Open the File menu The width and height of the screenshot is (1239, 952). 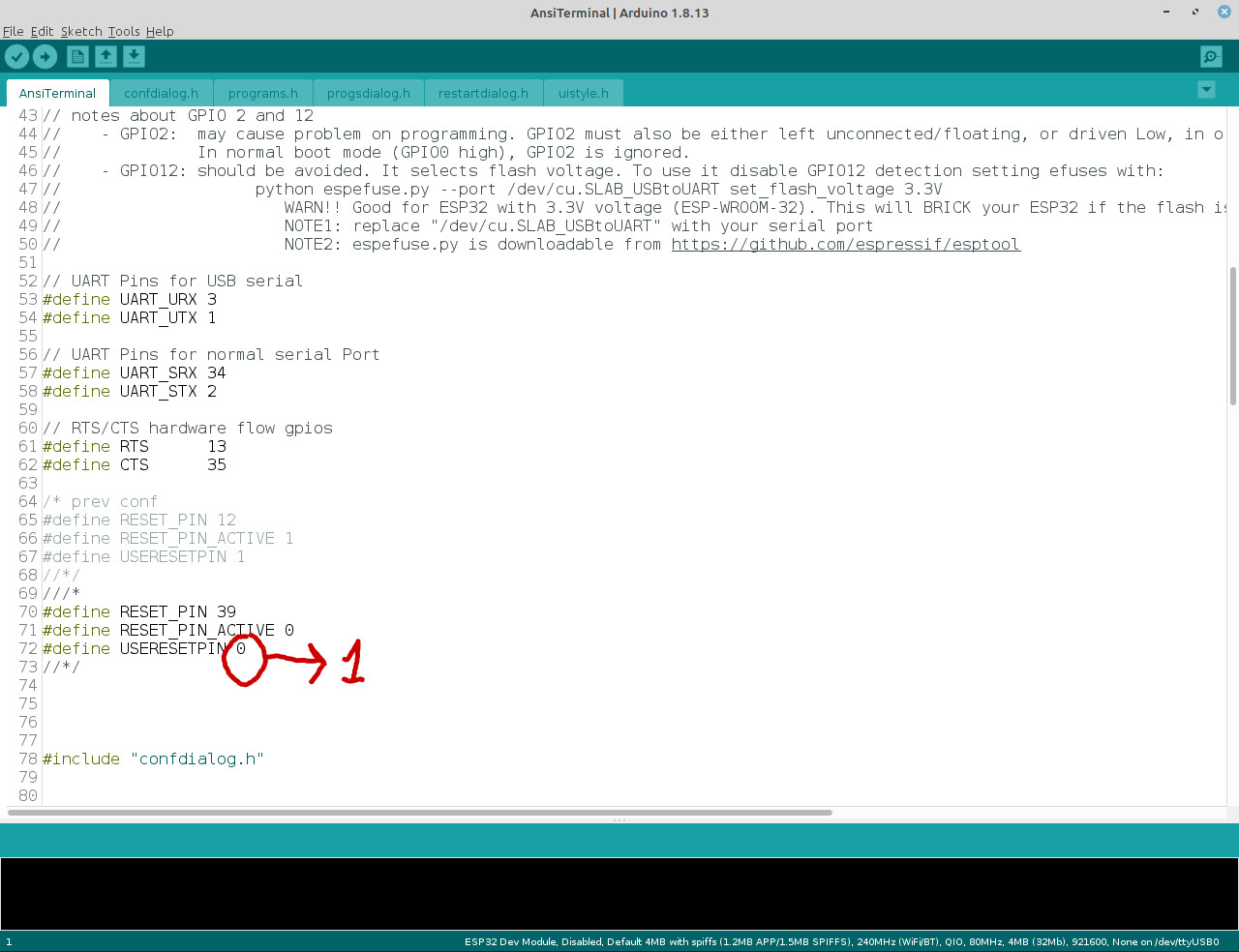14,31
